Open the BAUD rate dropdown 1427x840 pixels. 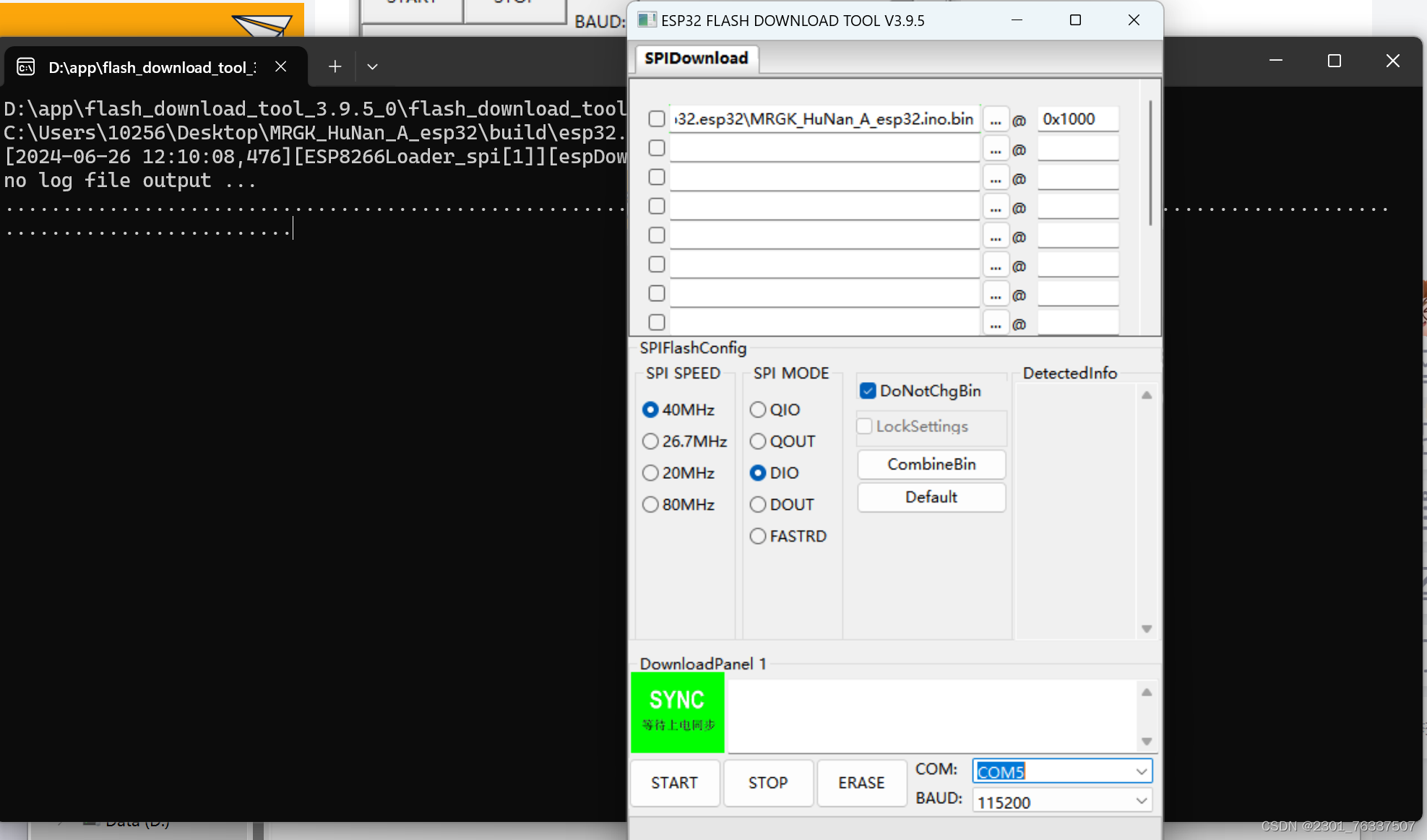1141,800
